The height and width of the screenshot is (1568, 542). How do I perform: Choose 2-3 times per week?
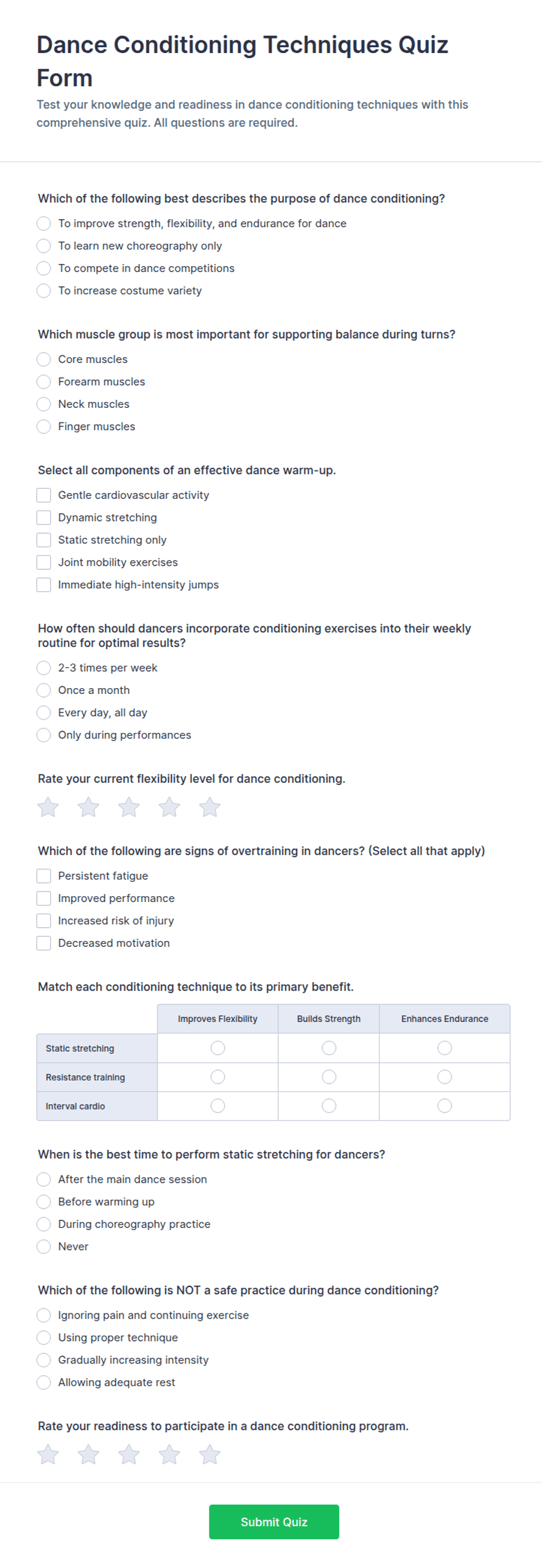pos(44,668)
